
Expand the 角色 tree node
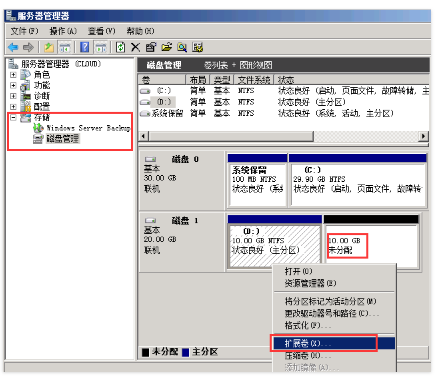[13, 75]
